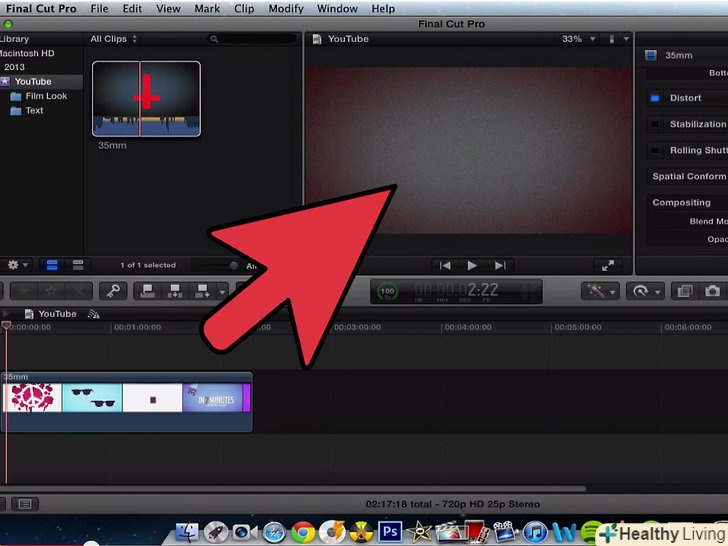Open the enhancements magic wand menu

pos(600,291)
